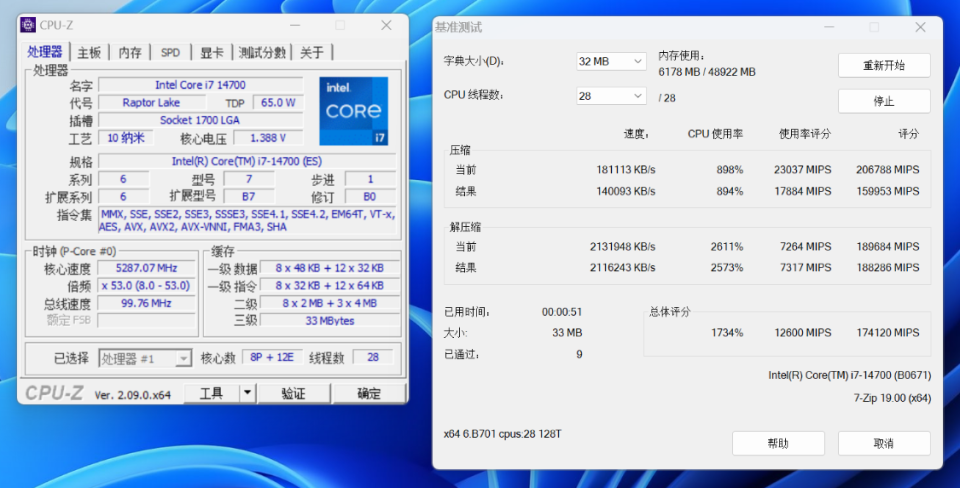Click the 代号 value Raptor Lake
Screen dimensions: 960x488
point(151,102)
